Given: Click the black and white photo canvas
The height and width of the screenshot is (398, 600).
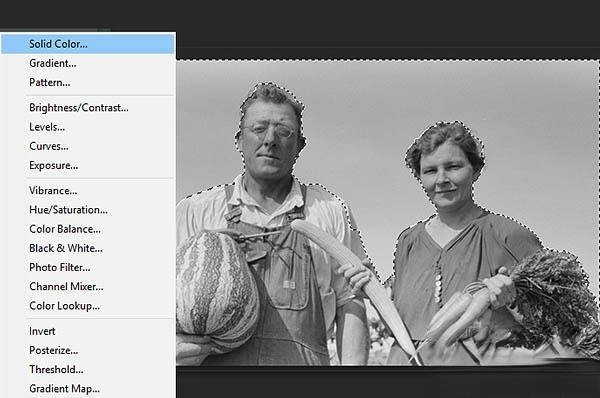Looking at the screenshot, I should [x=388, y=212].
